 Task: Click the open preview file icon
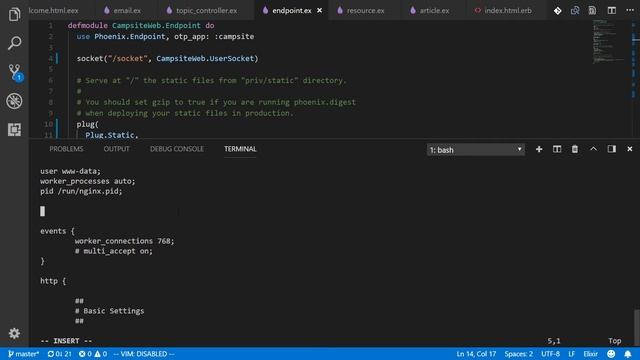pyautogui.click(x=592, y=11)
